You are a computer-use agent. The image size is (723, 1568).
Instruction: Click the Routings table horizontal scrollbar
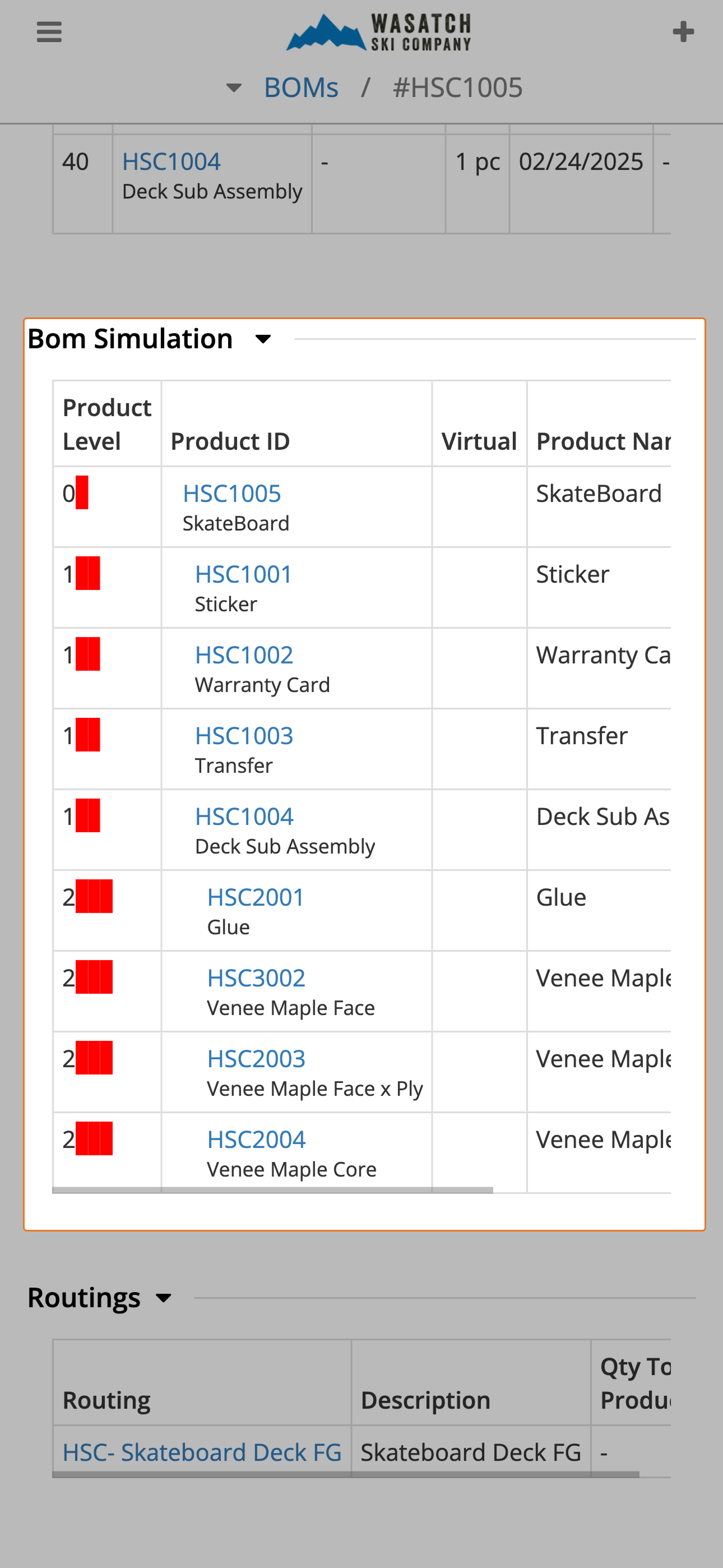[x=346, y=1475]
